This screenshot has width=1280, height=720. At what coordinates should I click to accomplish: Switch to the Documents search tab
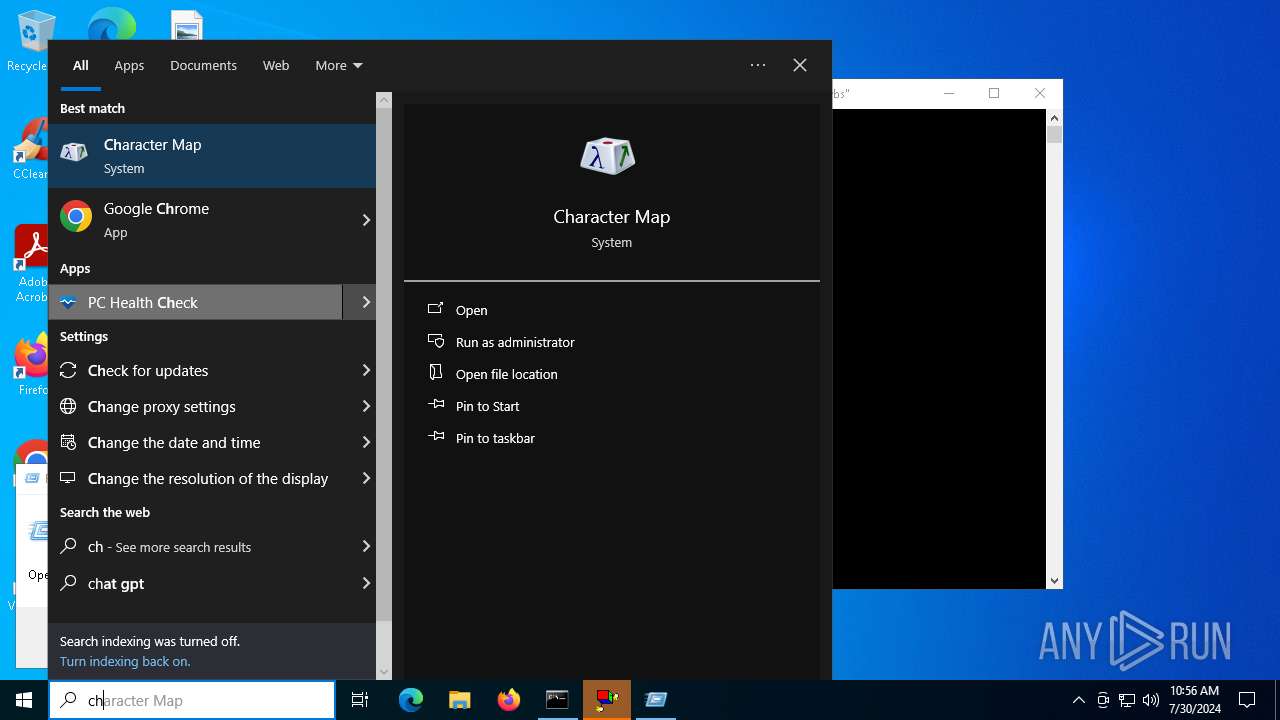[203, 65]
